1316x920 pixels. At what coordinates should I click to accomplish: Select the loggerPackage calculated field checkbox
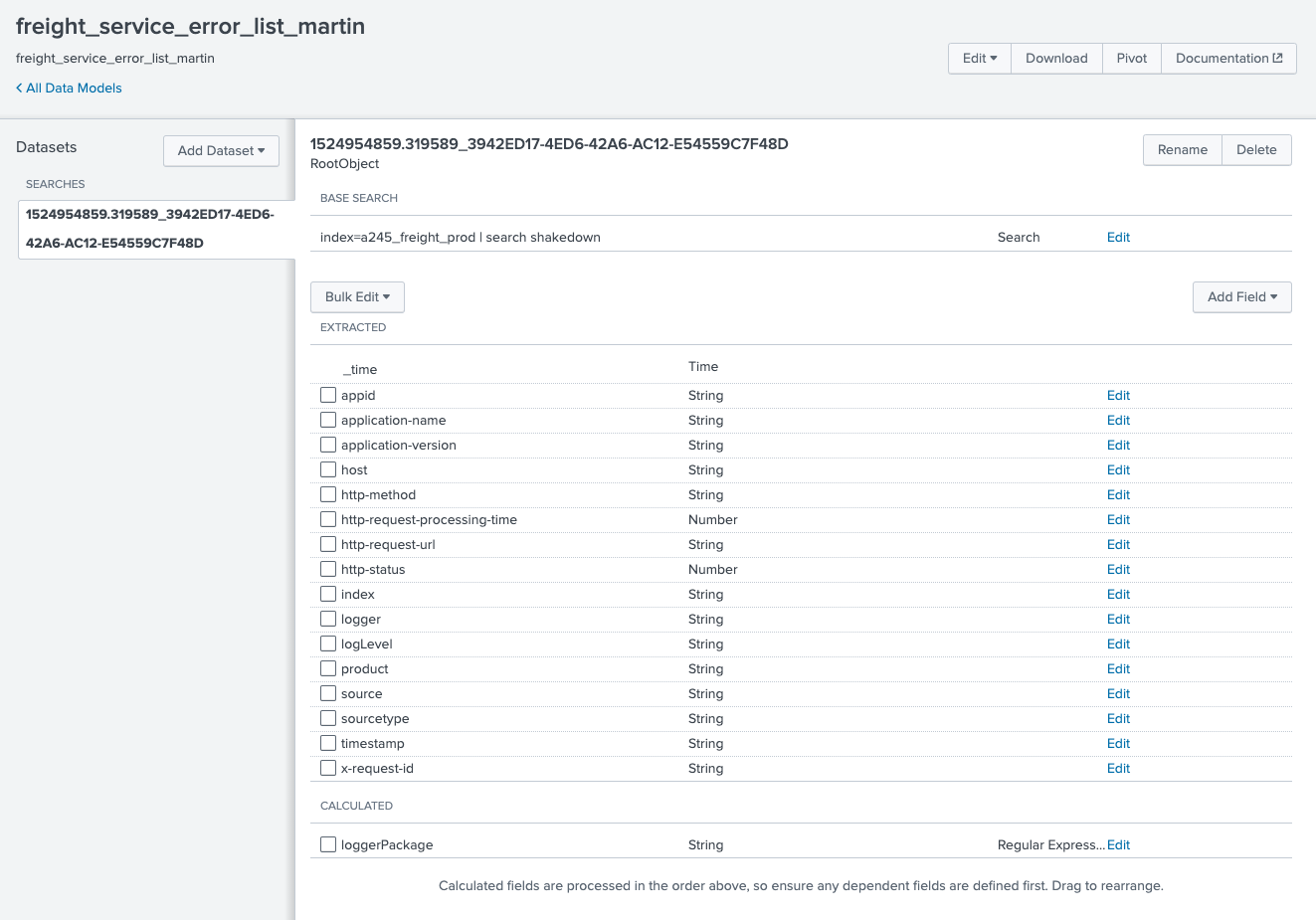(328, 844)
